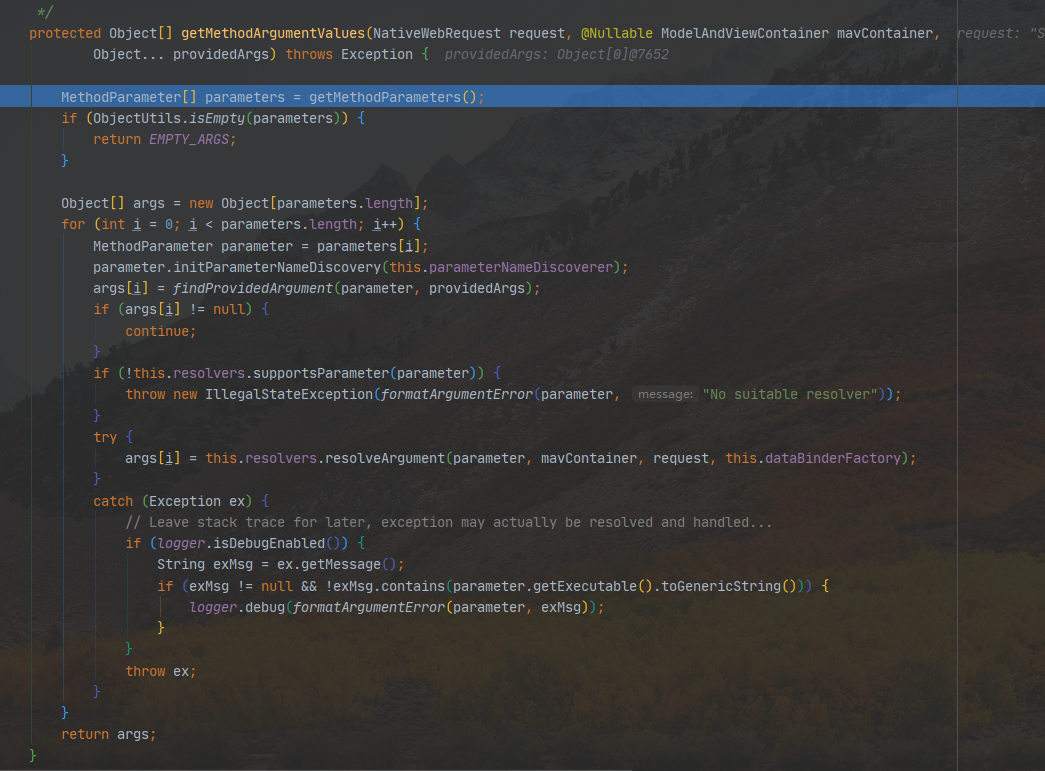1045x771 pixels.
Task: Click the IllegalStateException class name
Action: pyautogui.click(x=289, y=394)
